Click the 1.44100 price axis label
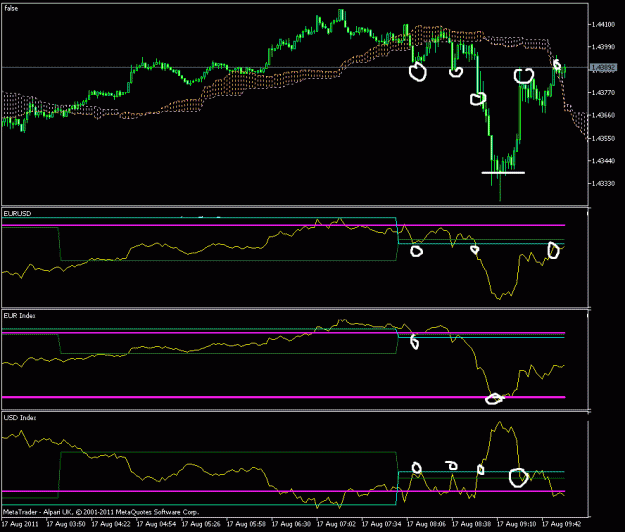Screen dimensions: 625x532 coord(603,25)
